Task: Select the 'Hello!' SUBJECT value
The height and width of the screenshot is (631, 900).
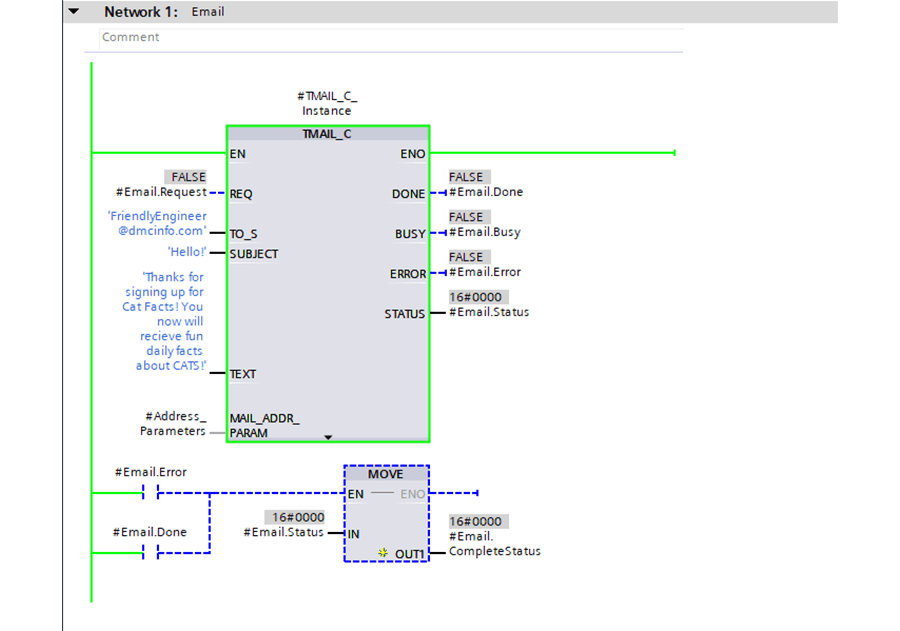Action: point(187,252)
